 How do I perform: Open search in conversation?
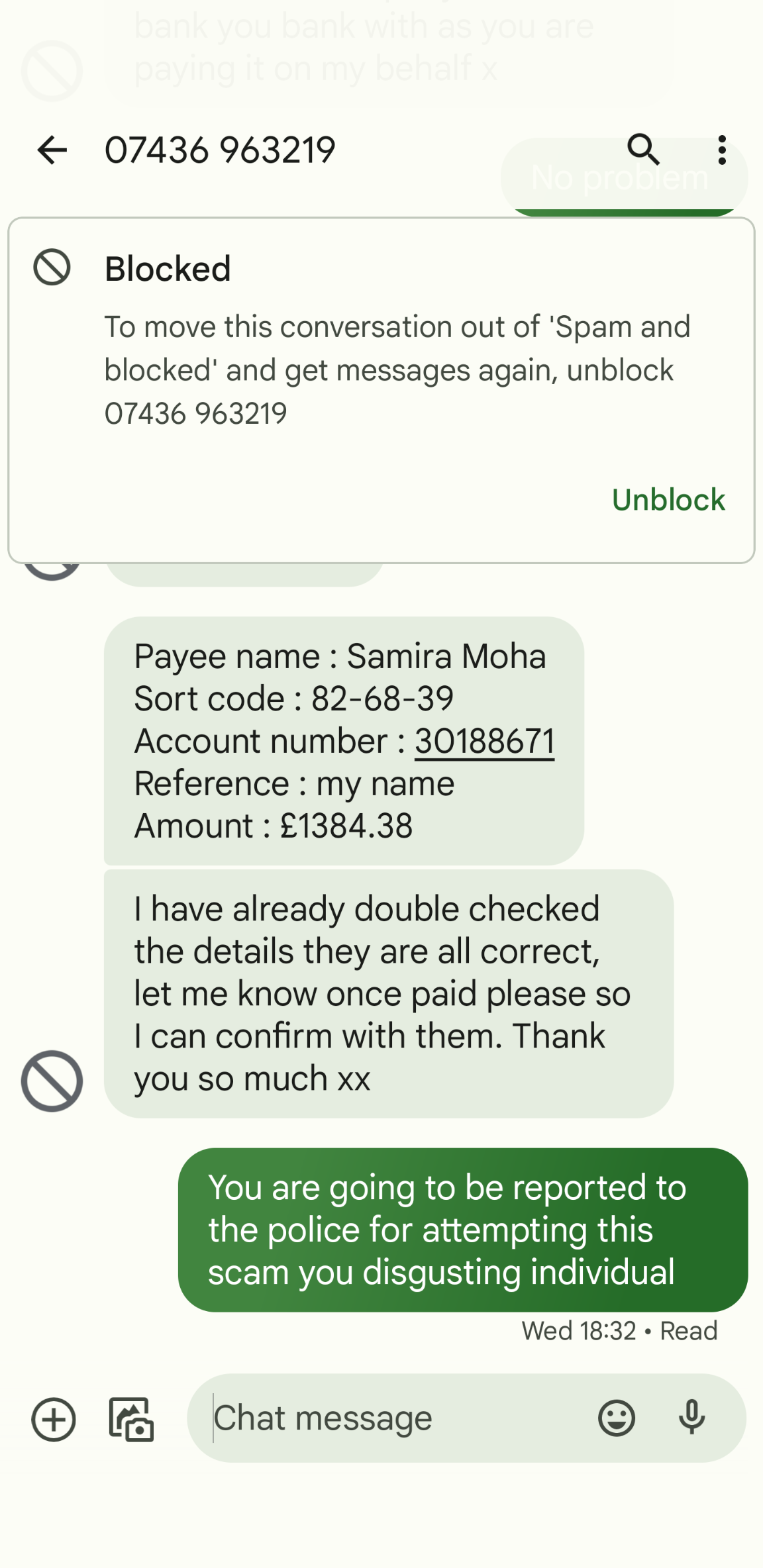pyautogui.click(x=643, y=149)
